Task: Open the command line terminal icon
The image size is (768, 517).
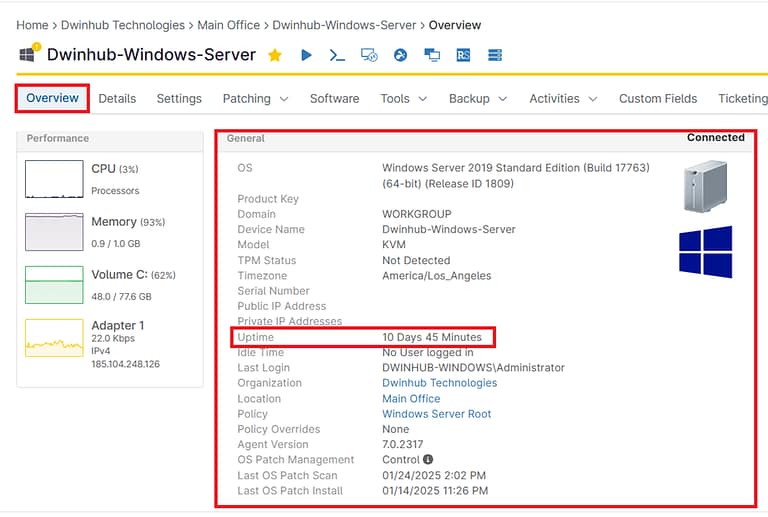Action: click(337, 55)
